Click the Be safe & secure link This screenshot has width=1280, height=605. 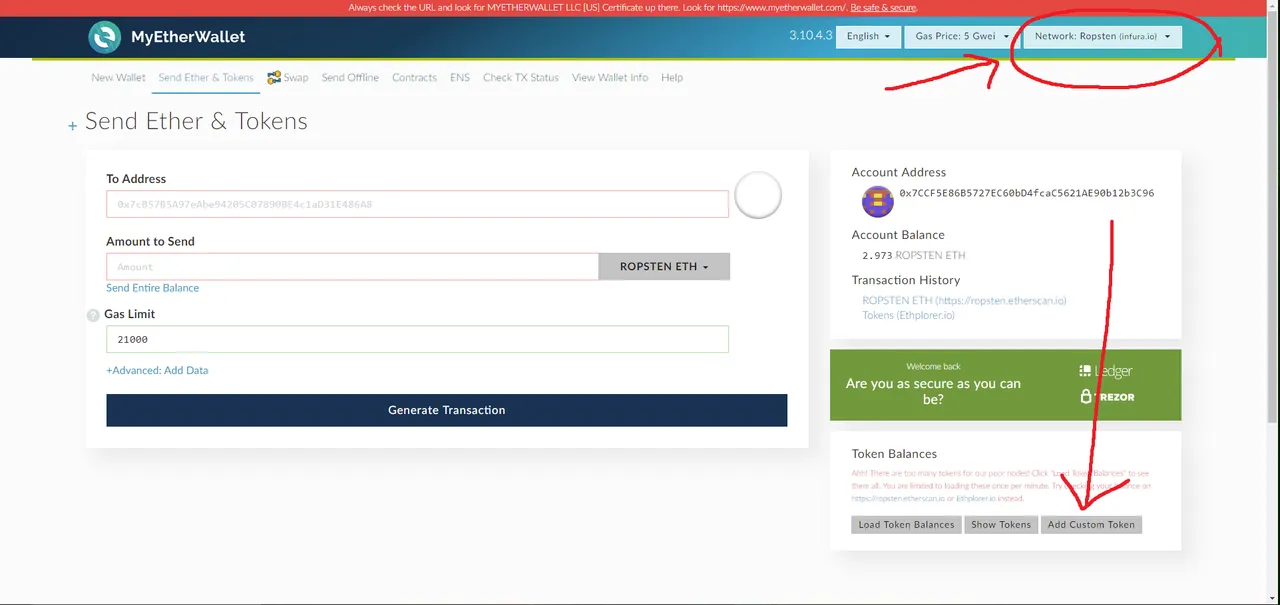pyautogui.click(x=884, y=8)
